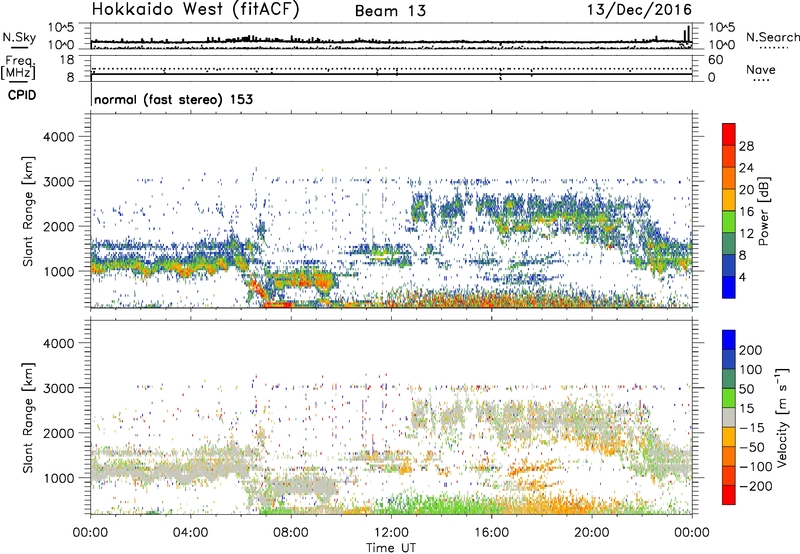Select the "Velocity [m s-1]" colorbar title
Image resolution: width=800 pixels, height=554 pixels.
pyautogui.click(x=782, y=417)
